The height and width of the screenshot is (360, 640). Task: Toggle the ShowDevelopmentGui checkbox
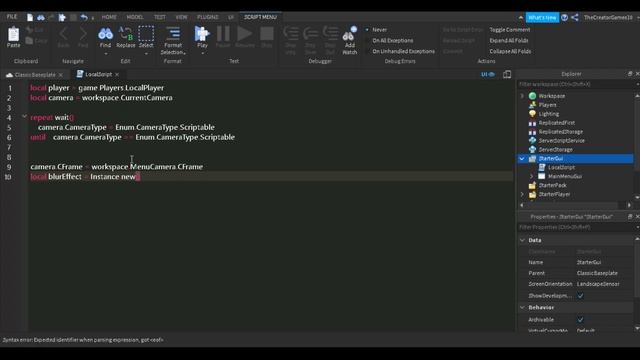coord(580,296)
